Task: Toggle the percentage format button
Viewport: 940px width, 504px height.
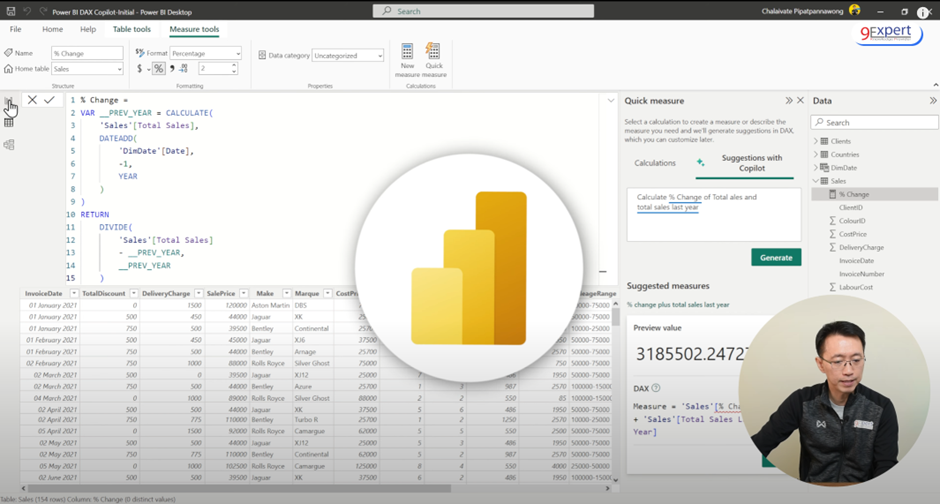Action: point(158,69)
